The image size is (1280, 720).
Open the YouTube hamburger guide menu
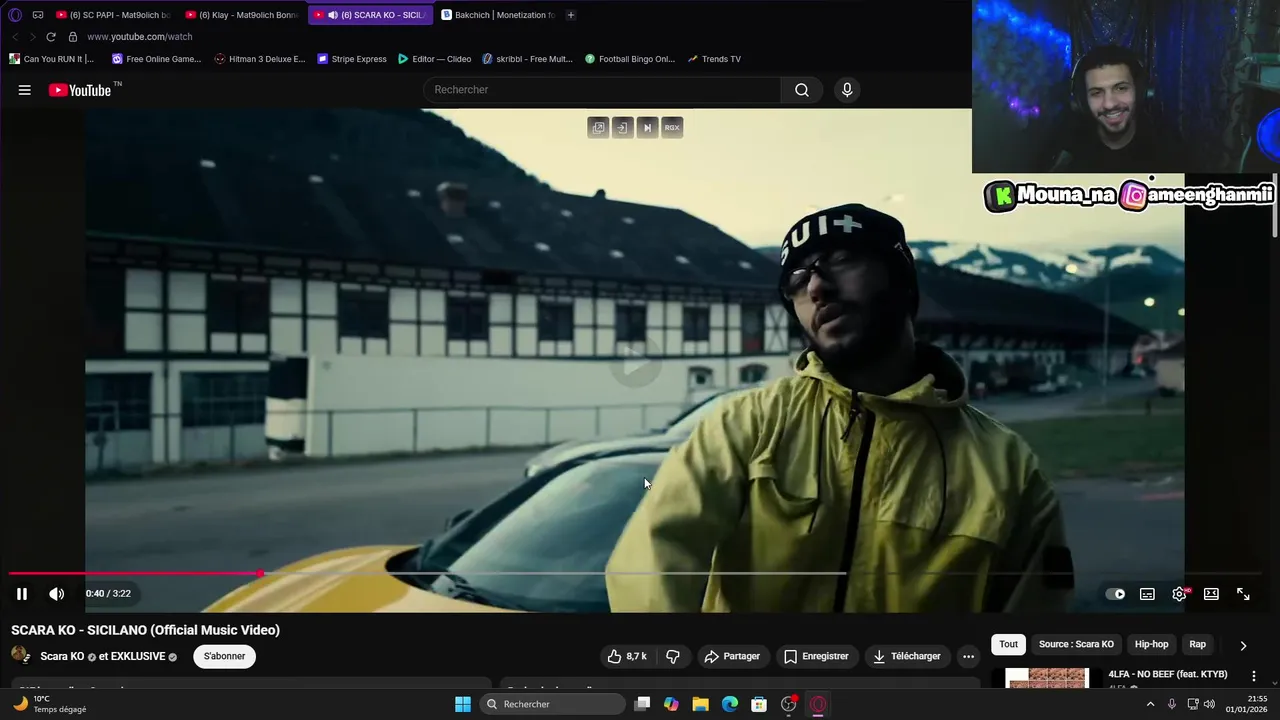point(24,90)
